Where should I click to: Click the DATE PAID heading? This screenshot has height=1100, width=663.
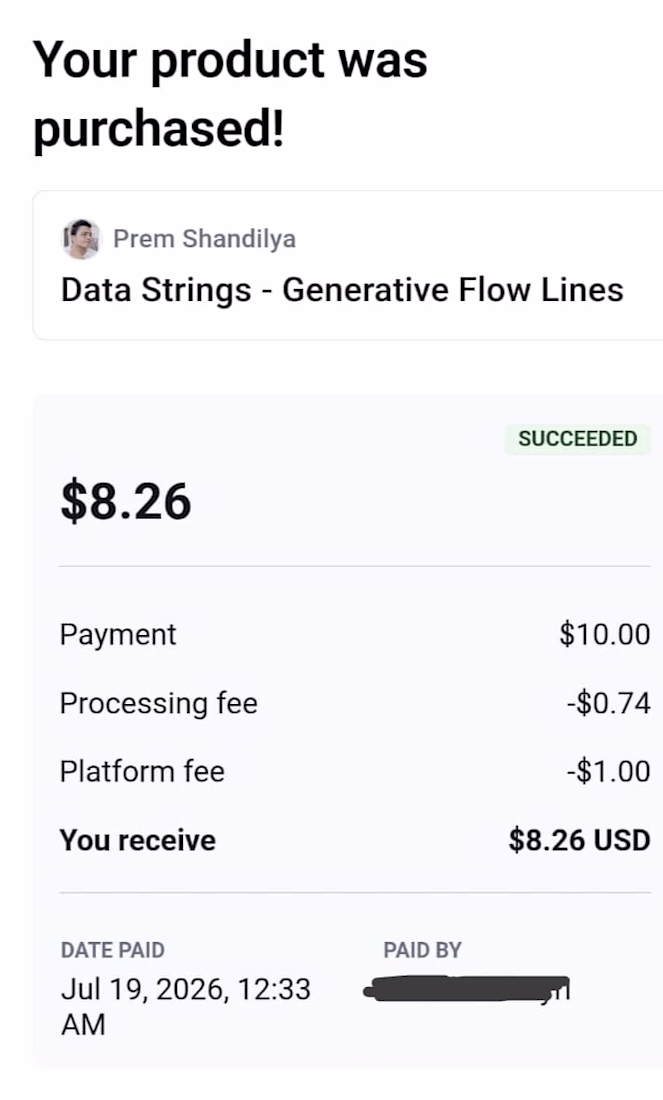(113, 950)
